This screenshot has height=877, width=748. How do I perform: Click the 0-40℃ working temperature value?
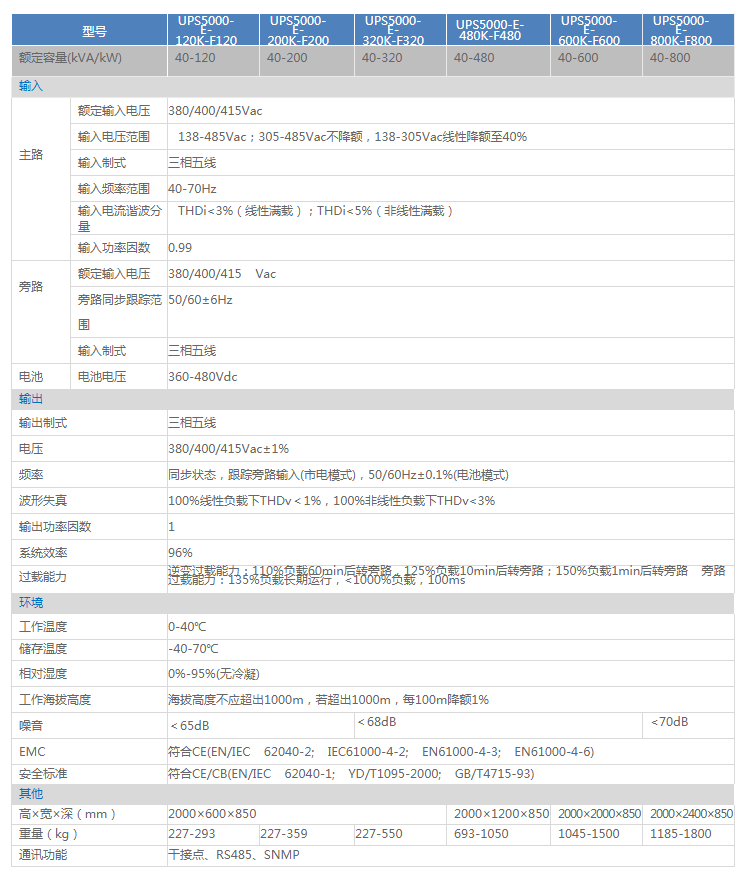pos(187,626)
